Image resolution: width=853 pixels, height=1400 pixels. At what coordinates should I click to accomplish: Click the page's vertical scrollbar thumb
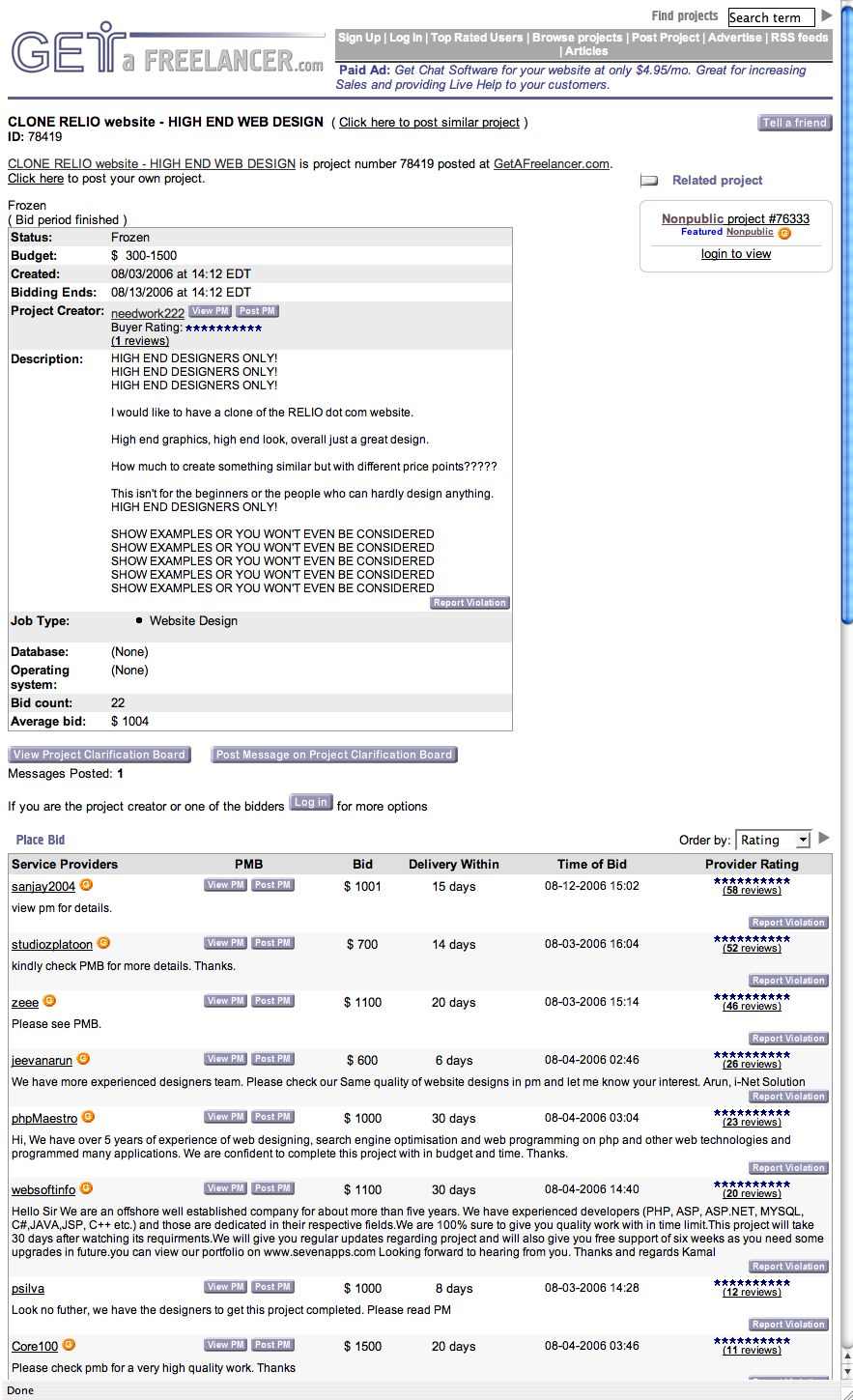(x=846, y=313)
